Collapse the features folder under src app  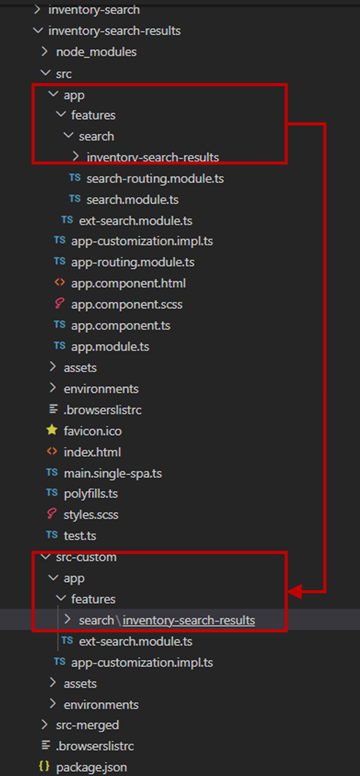pos(60,115)
